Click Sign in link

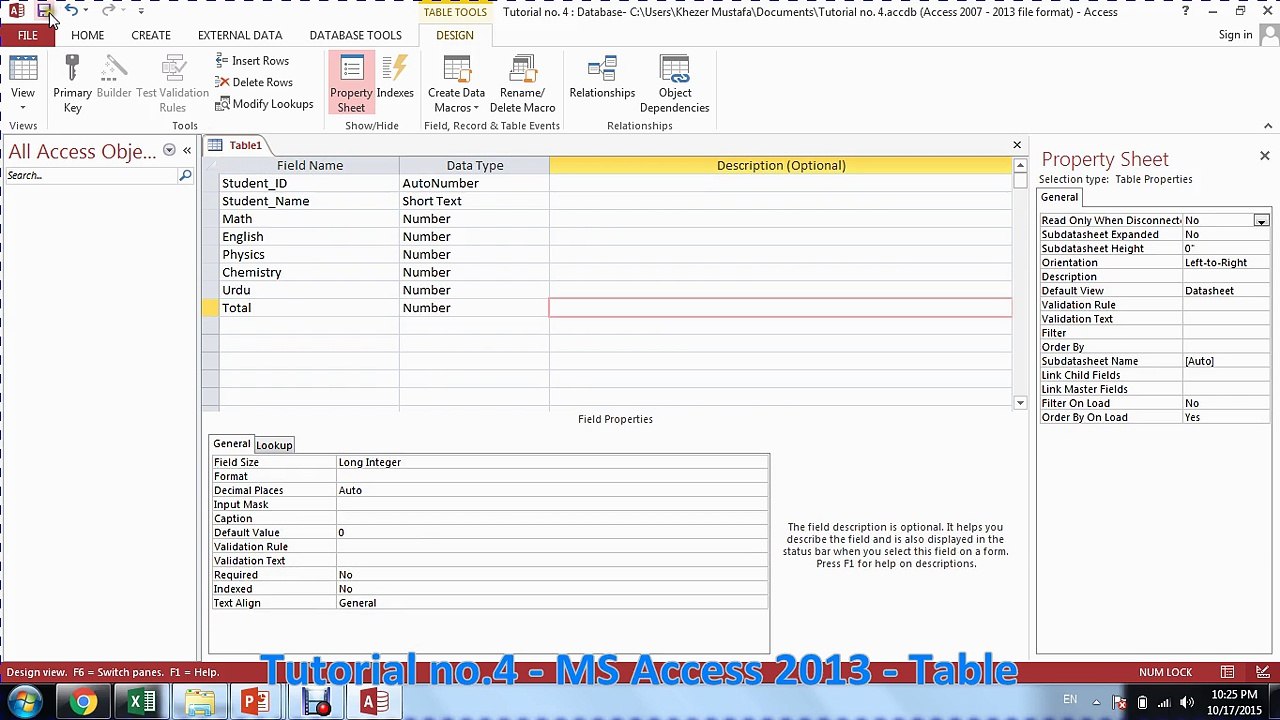(x=1235, y=35)
